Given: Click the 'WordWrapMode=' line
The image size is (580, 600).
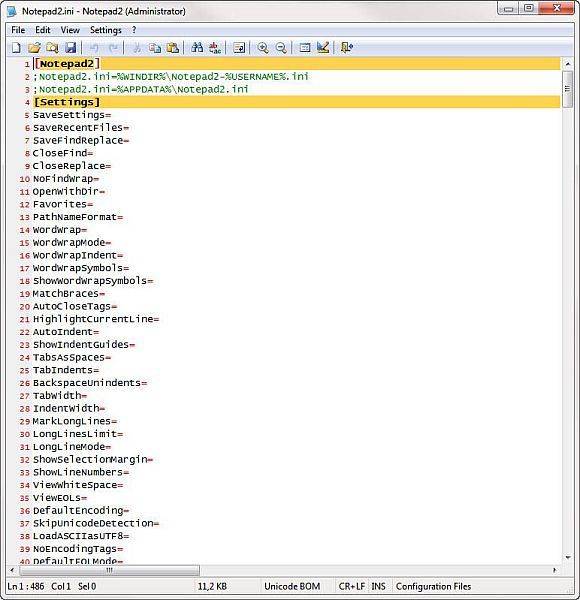Looking at the screenshot, I should point(72,243).
